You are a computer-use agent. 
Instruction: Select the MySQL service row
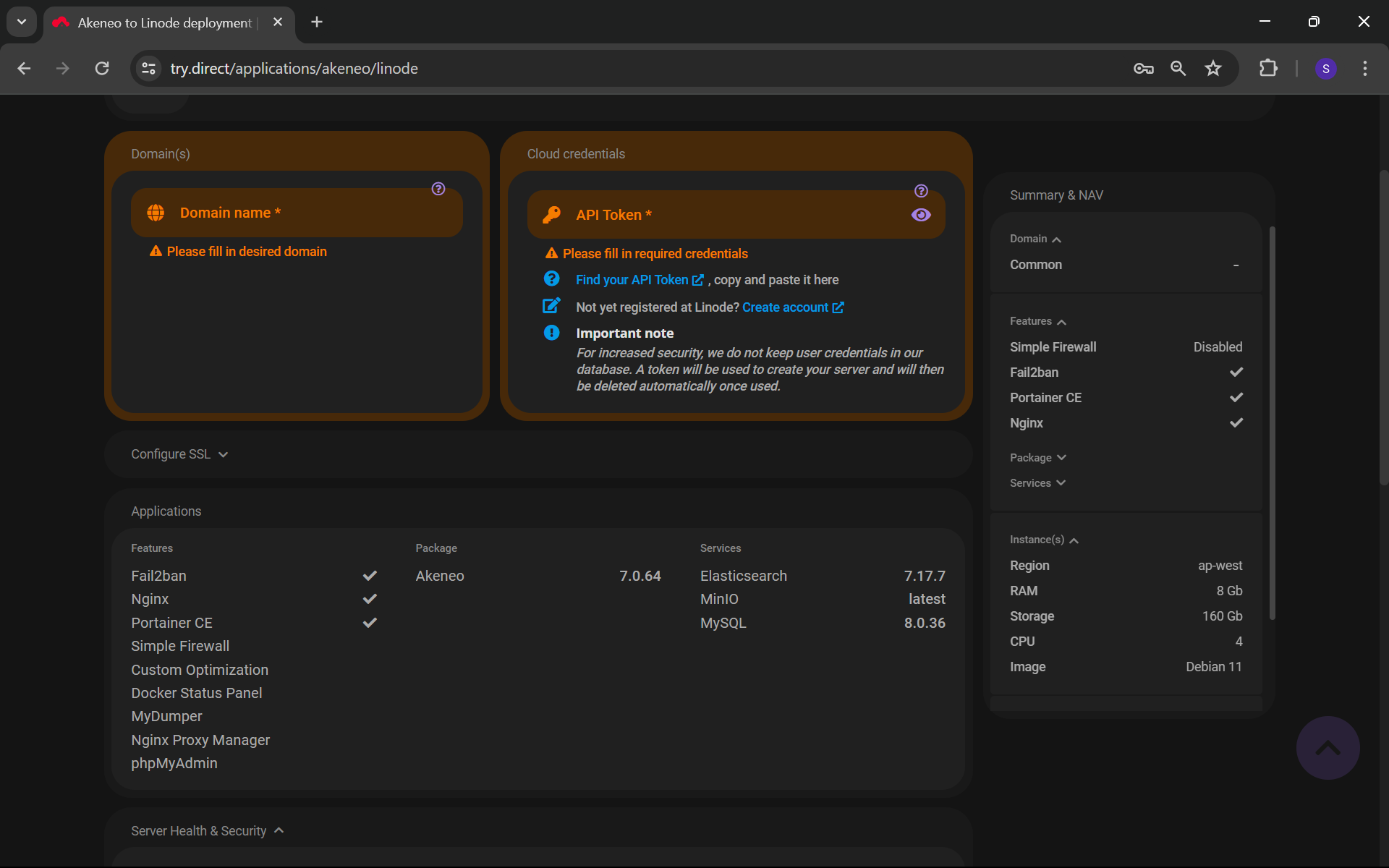click(x=823, y=623)
